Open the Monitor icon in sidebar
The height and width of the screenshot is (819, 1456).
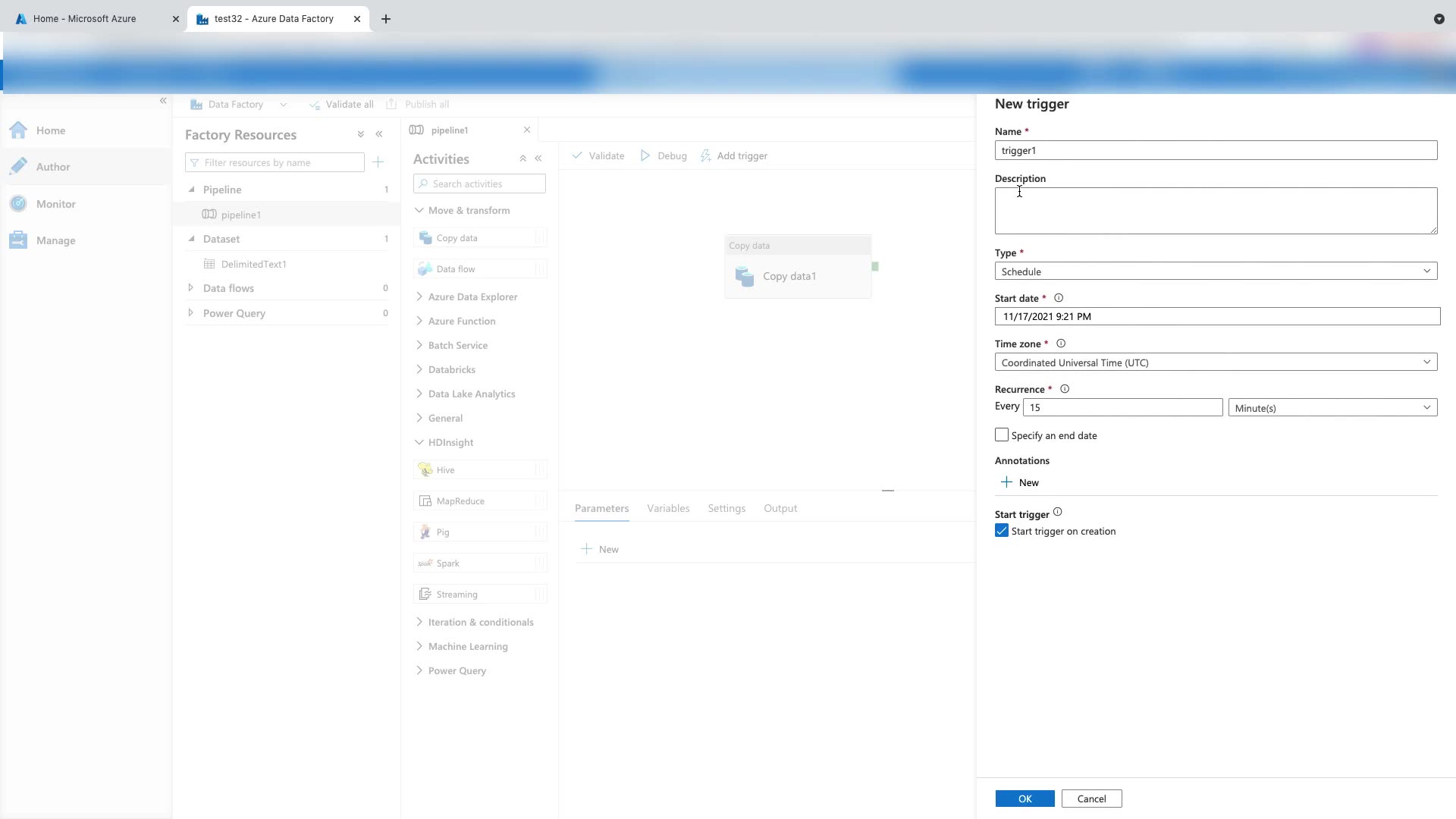click(x=19, y=203)
